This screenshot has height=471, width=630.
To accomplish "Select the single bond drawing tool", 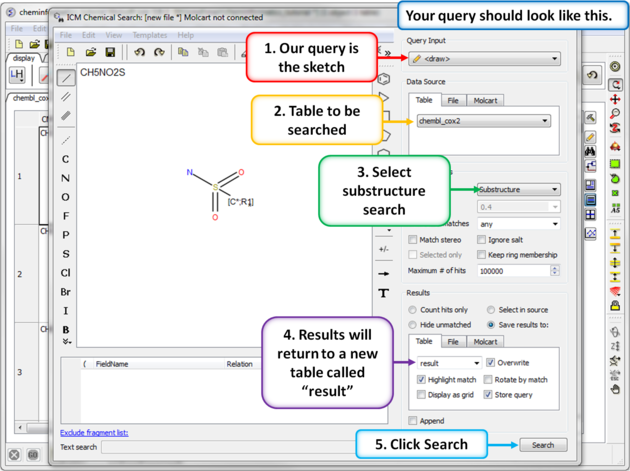I will tap(66, 77).
